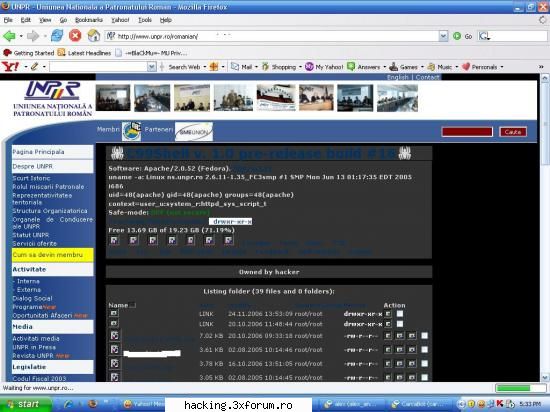Open Yahoo Shopping toolbar button
The image size is (550, 412).
coord(279,67)
